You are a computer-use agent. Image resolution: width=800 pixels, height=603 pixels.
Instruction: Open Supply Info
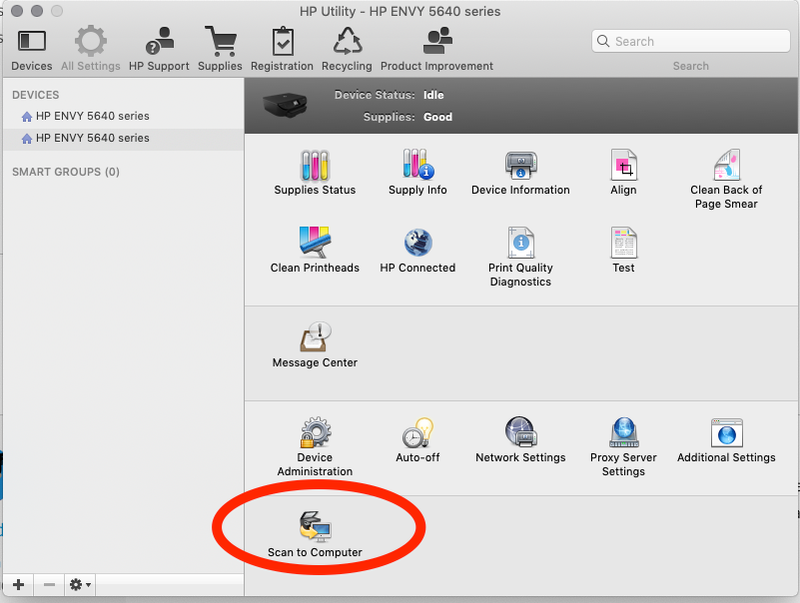418,173
